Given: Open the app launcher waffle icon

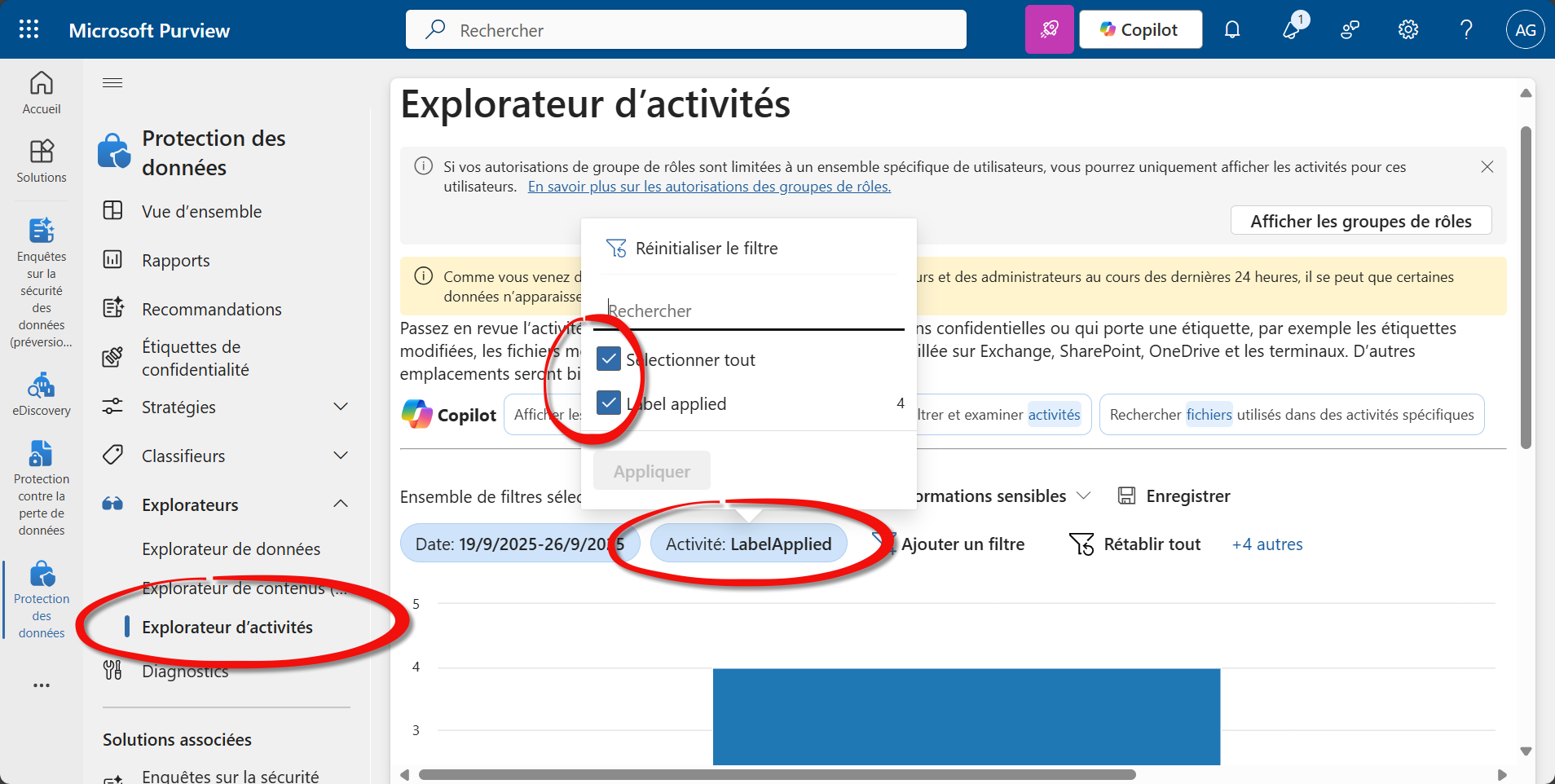Looking at the screenshot, I should (29, 30).
